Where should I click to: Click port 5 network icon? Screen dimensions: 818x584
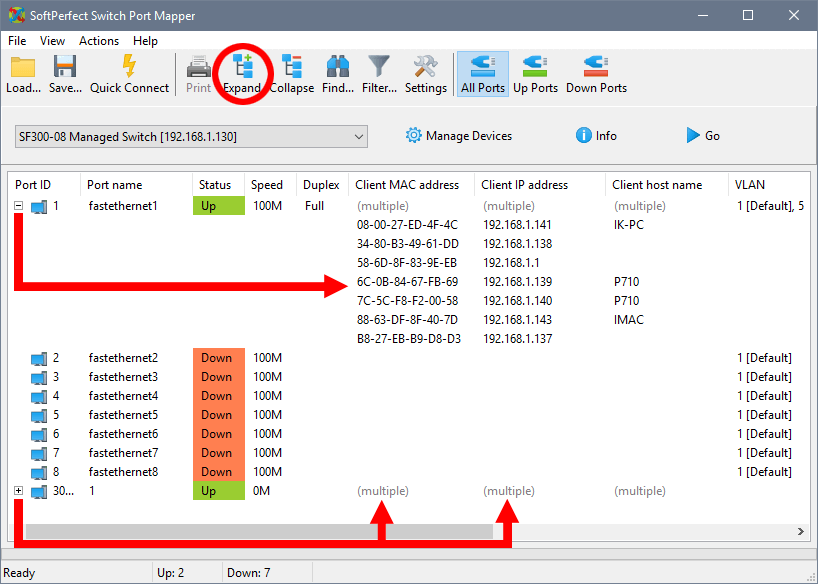[x=39, y=416]
